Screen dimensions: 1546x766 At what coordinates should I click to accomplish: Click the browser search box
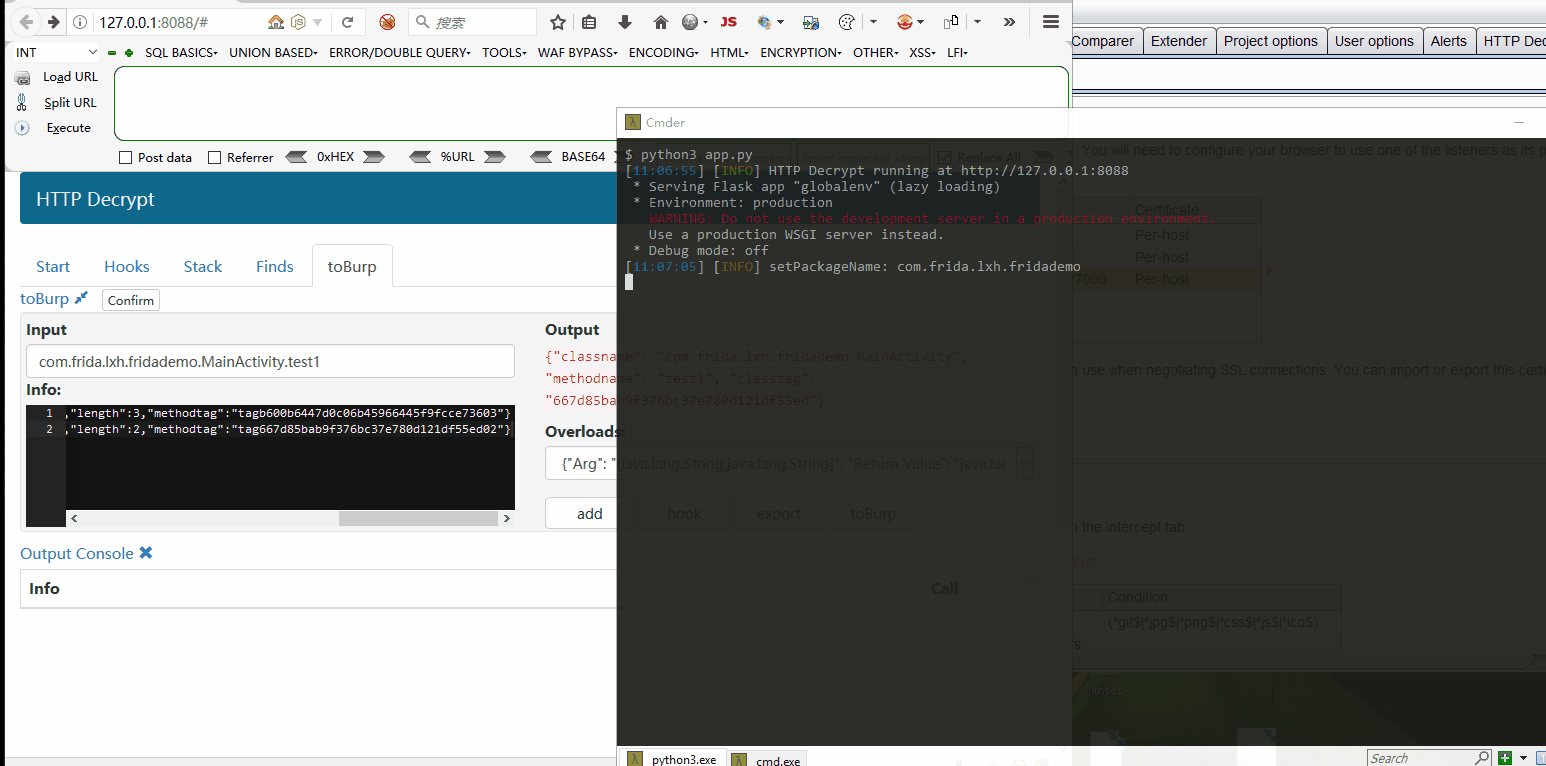[x=473, y=22]
